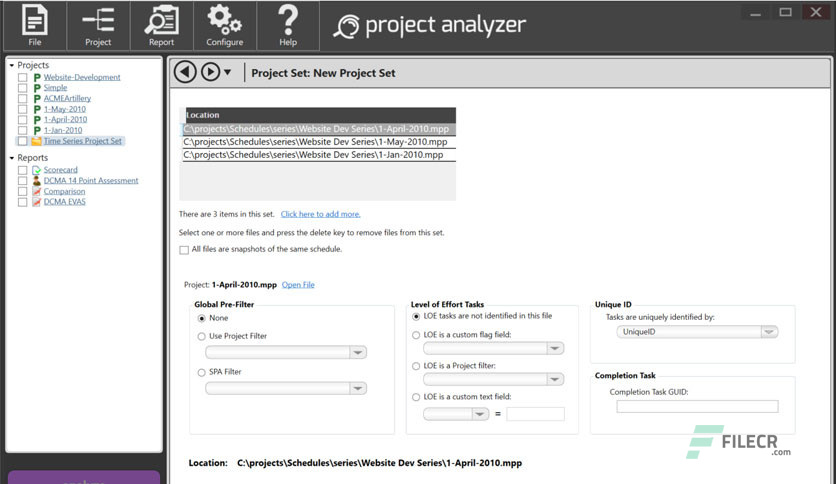Click the project icon beside 1-April-2010
836x484 pixels.
pos(37,120)
